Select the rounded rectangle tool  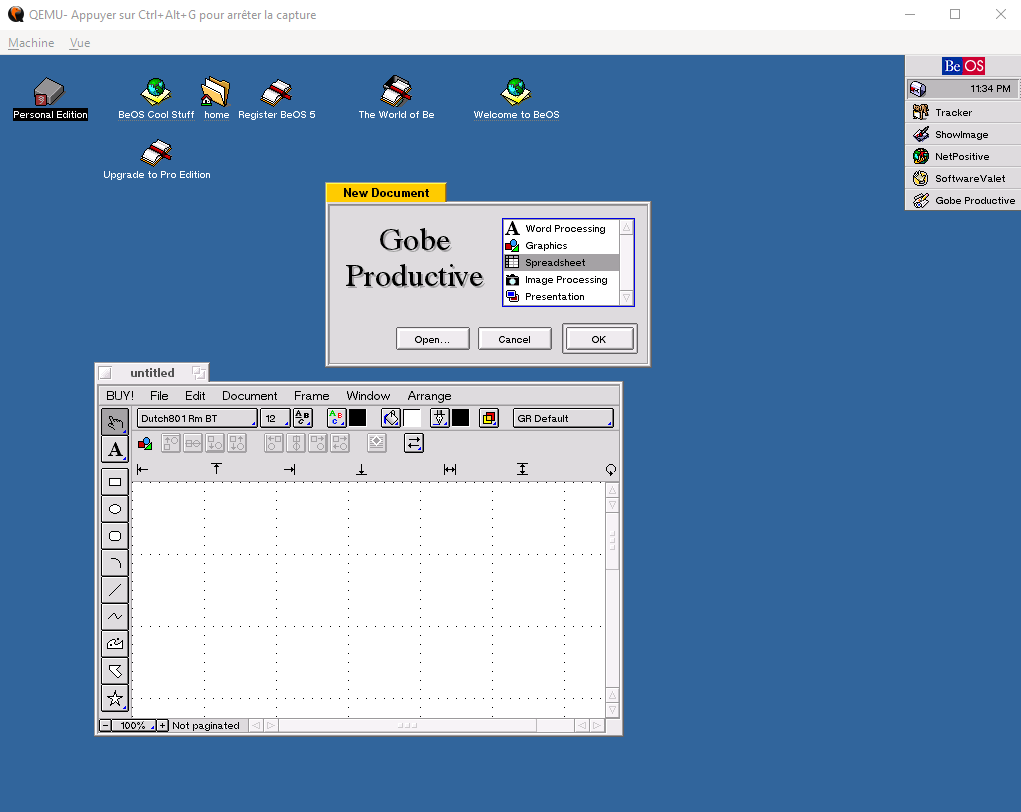click(x=115, y=536)
